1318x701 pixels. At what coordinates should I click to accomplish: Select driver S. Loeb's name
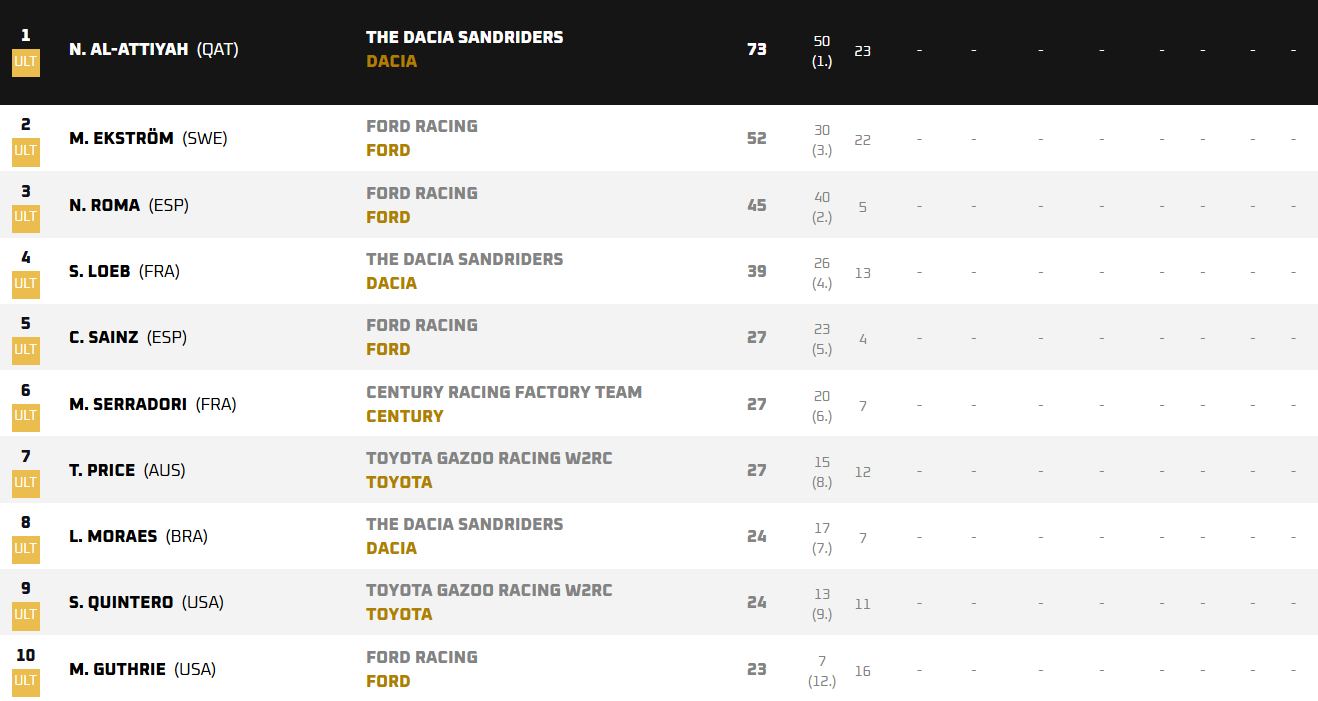(x=100, y=271)
